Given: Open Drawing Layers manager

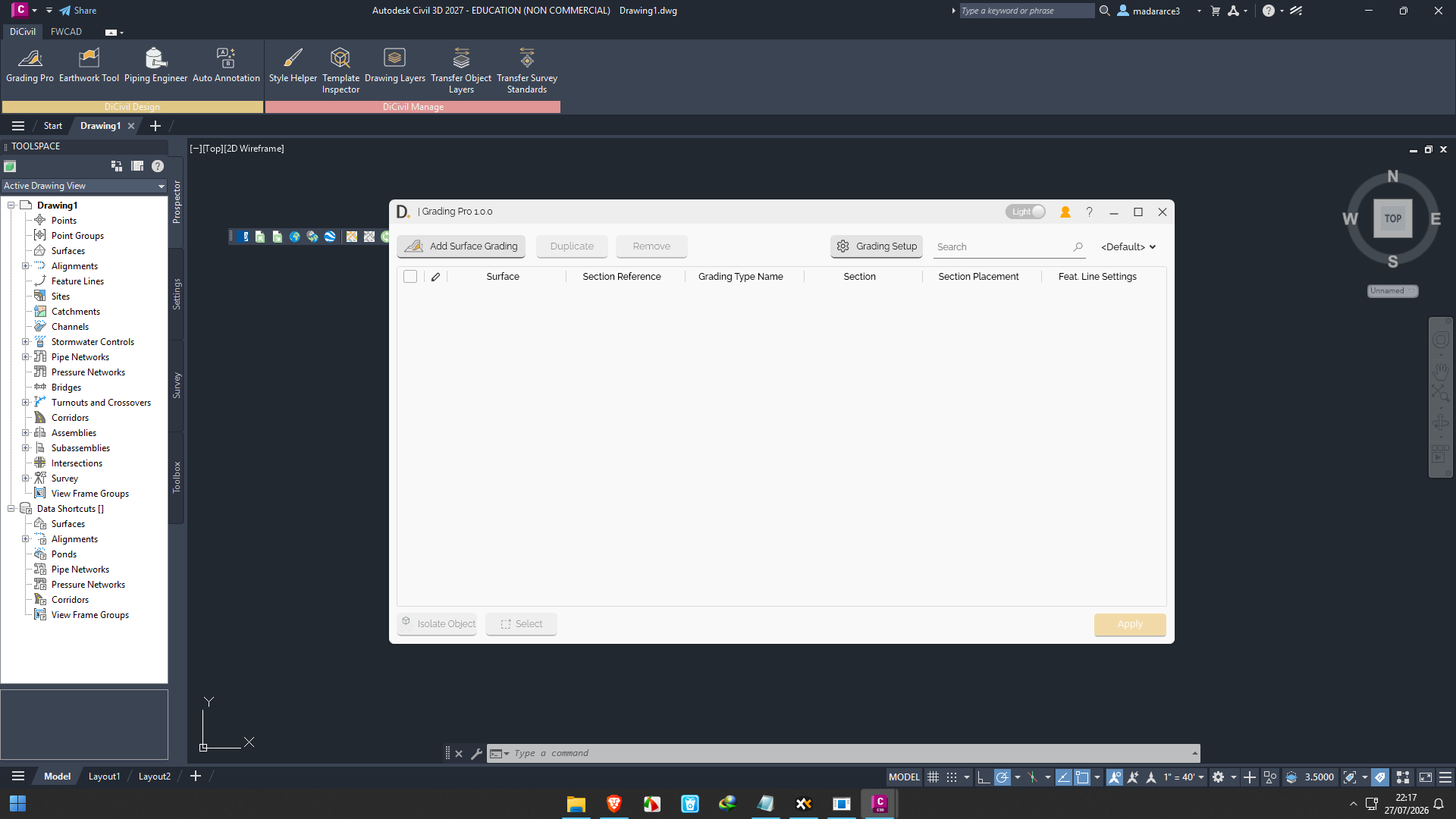Looking at the screenshot, I should (394, 65).
